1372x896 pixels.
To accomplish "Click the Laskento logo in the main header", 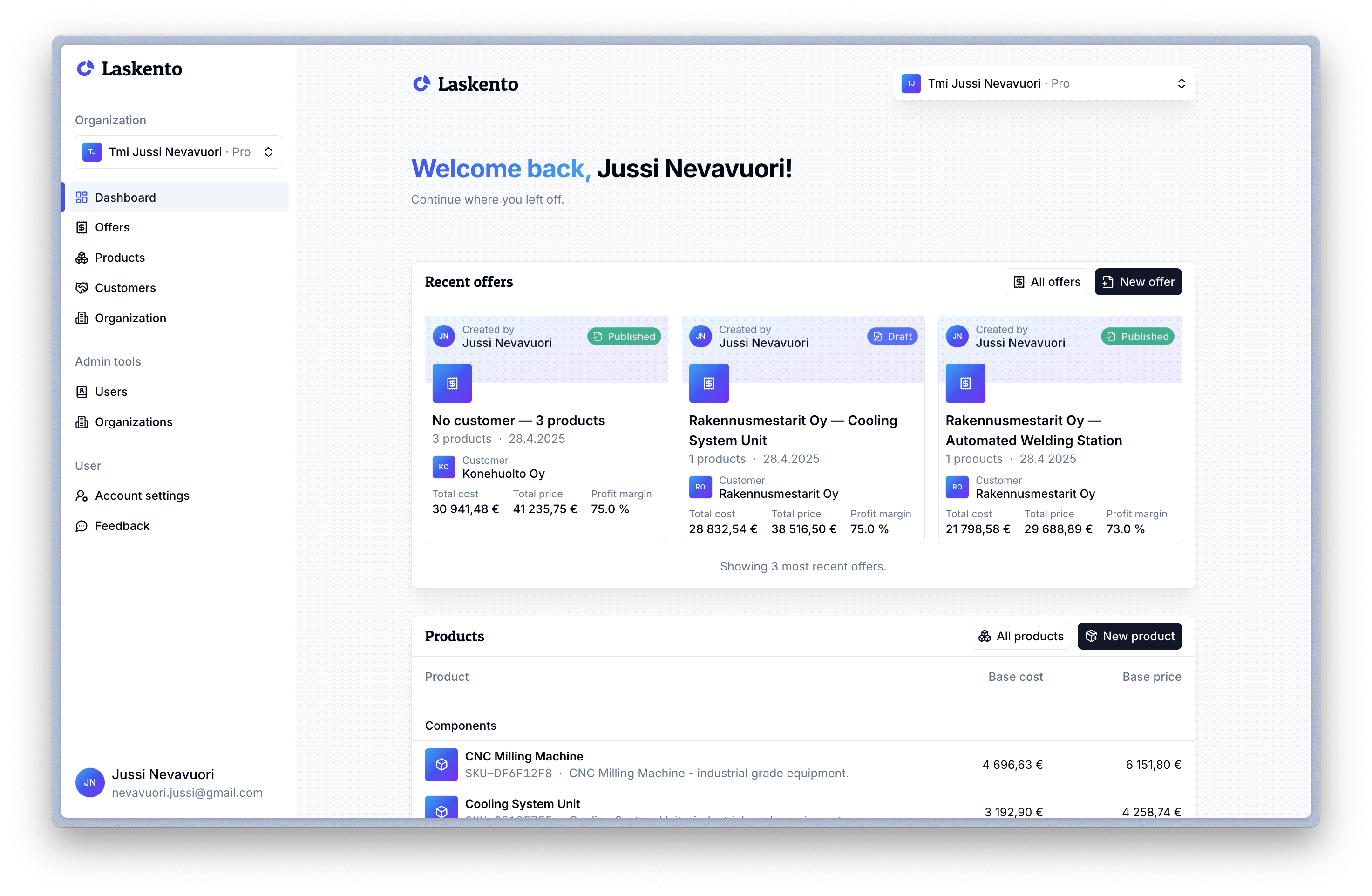I will click(465, 84).
